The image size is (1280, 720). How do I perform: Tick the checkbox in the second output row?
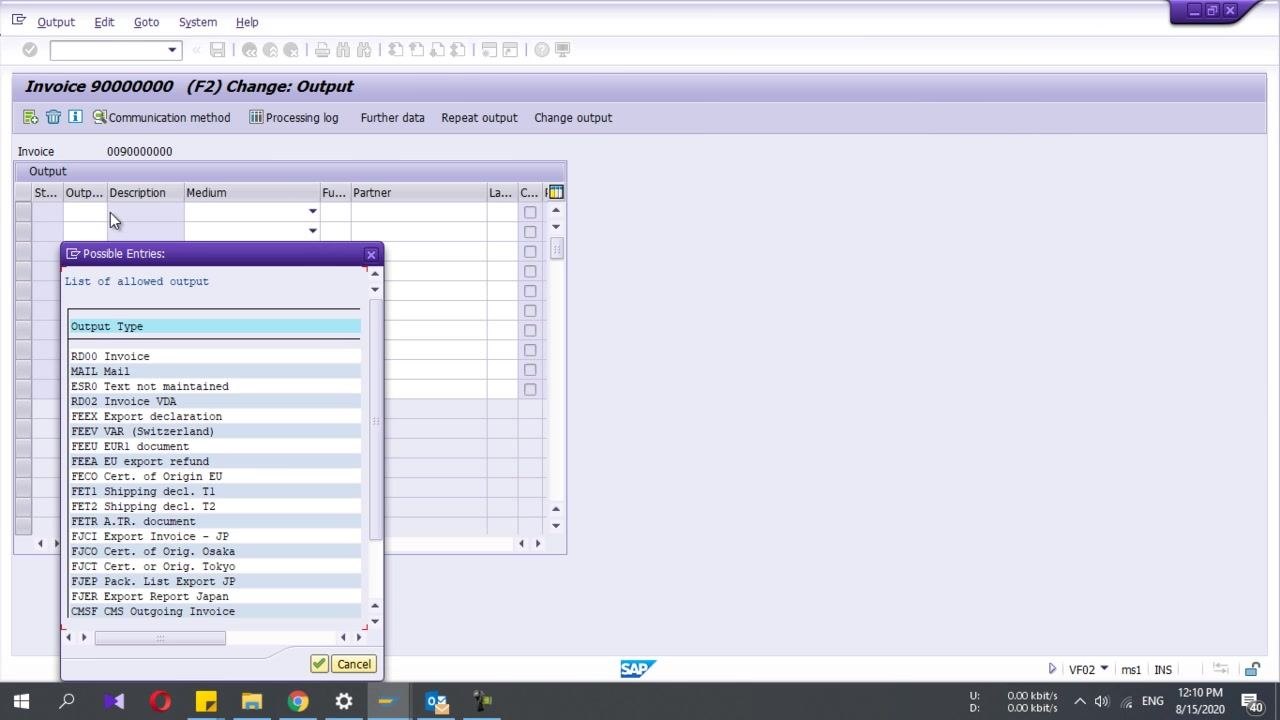pyautogui.click(x=530, y=232)
